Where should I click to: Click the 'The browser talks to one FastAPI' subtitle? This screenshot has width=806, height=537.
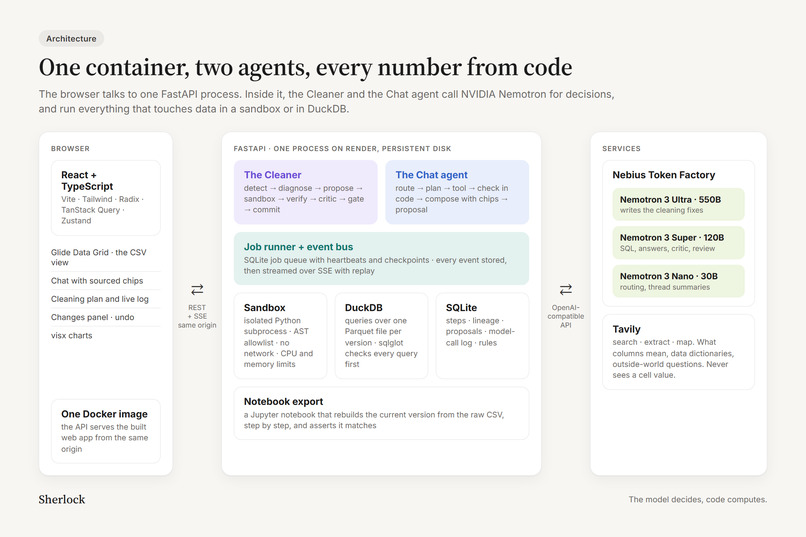(326, 101)
